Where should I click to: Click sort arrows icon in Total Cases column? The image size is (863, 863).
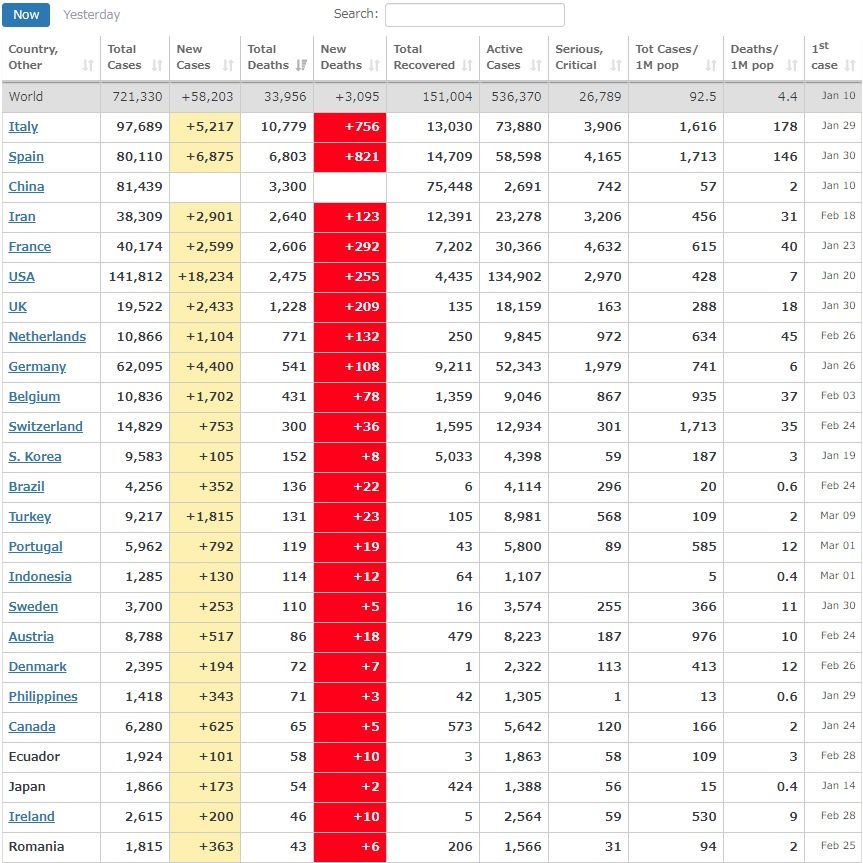click(157, 66)
